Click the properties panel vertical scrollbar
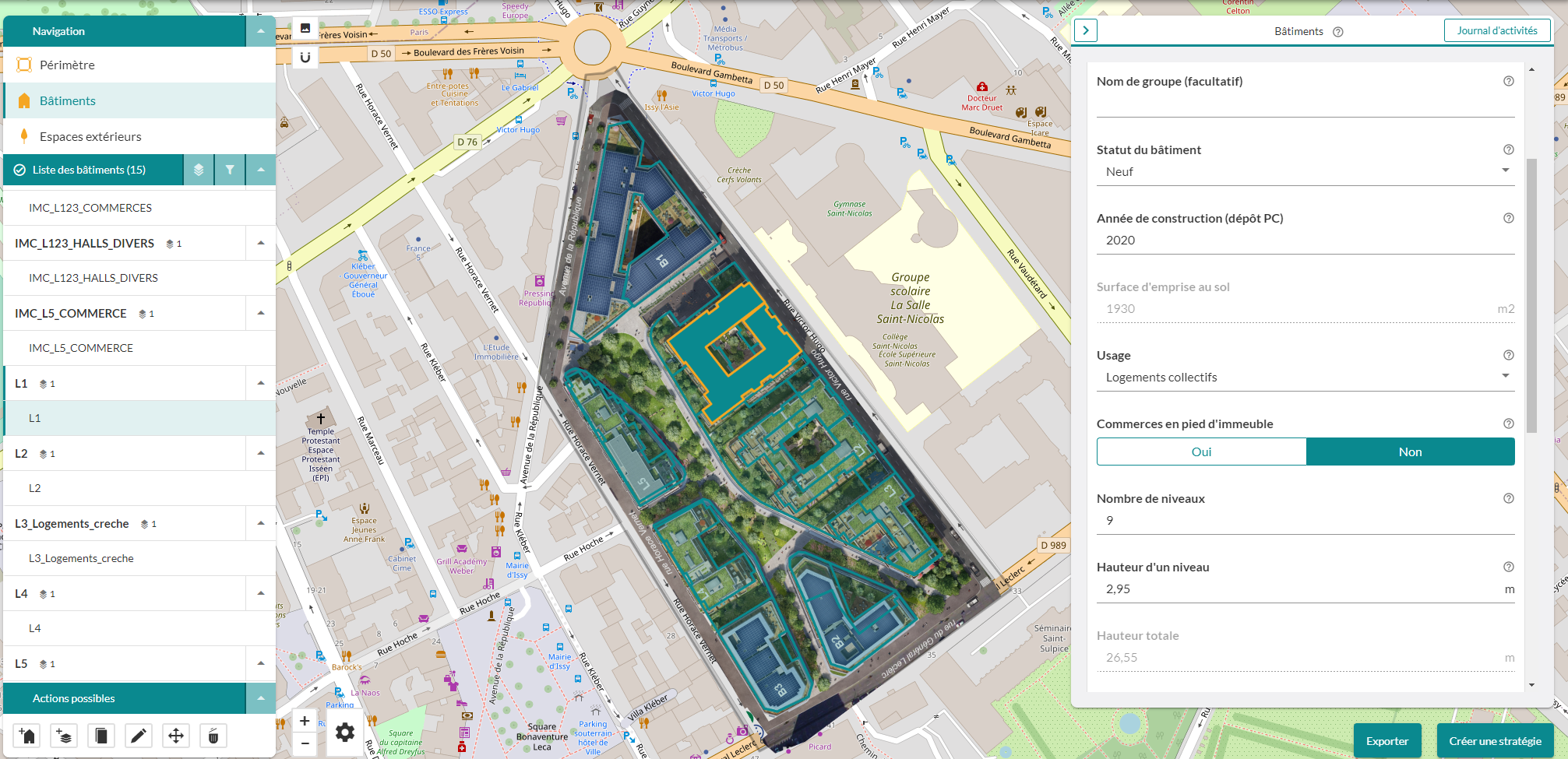This screenshot has height=759, width=1568. pos(1531,296)
